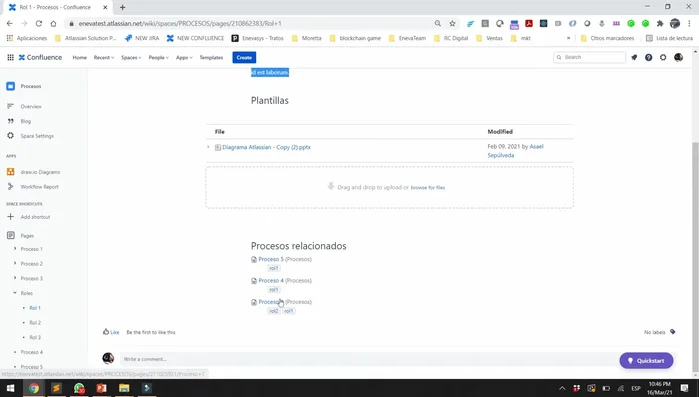
Task: Click the Quickstart button
Action: tap(646, 360)
